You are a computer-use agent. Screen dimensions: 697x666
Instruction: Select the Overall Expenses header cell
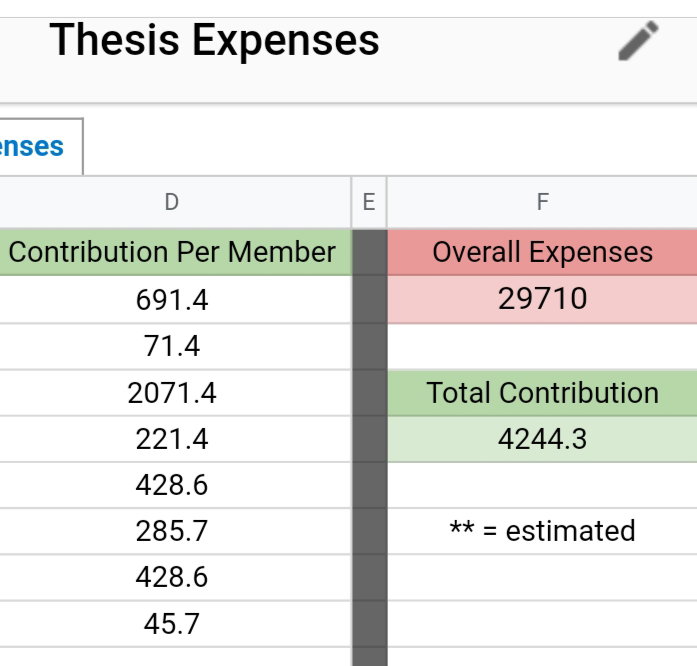pos(542,252)
